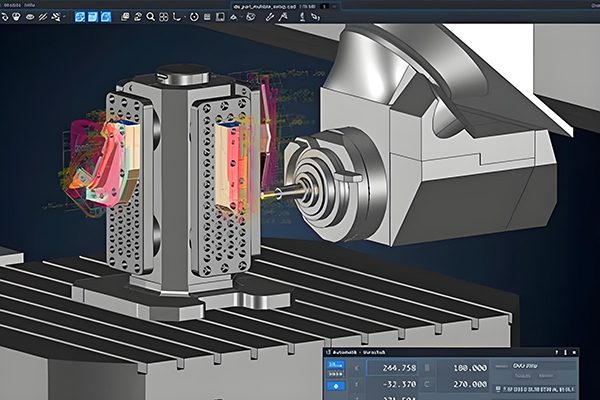
Task: Click the sparkle tools icon beside slash icon
Action: tap(56, 17)
